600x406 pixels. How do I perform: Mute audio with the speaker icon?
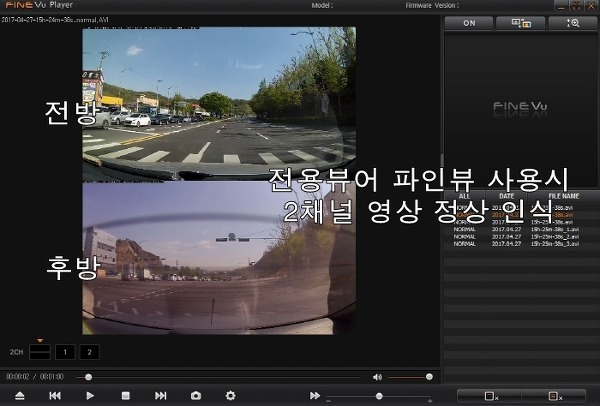pos(377,377)
